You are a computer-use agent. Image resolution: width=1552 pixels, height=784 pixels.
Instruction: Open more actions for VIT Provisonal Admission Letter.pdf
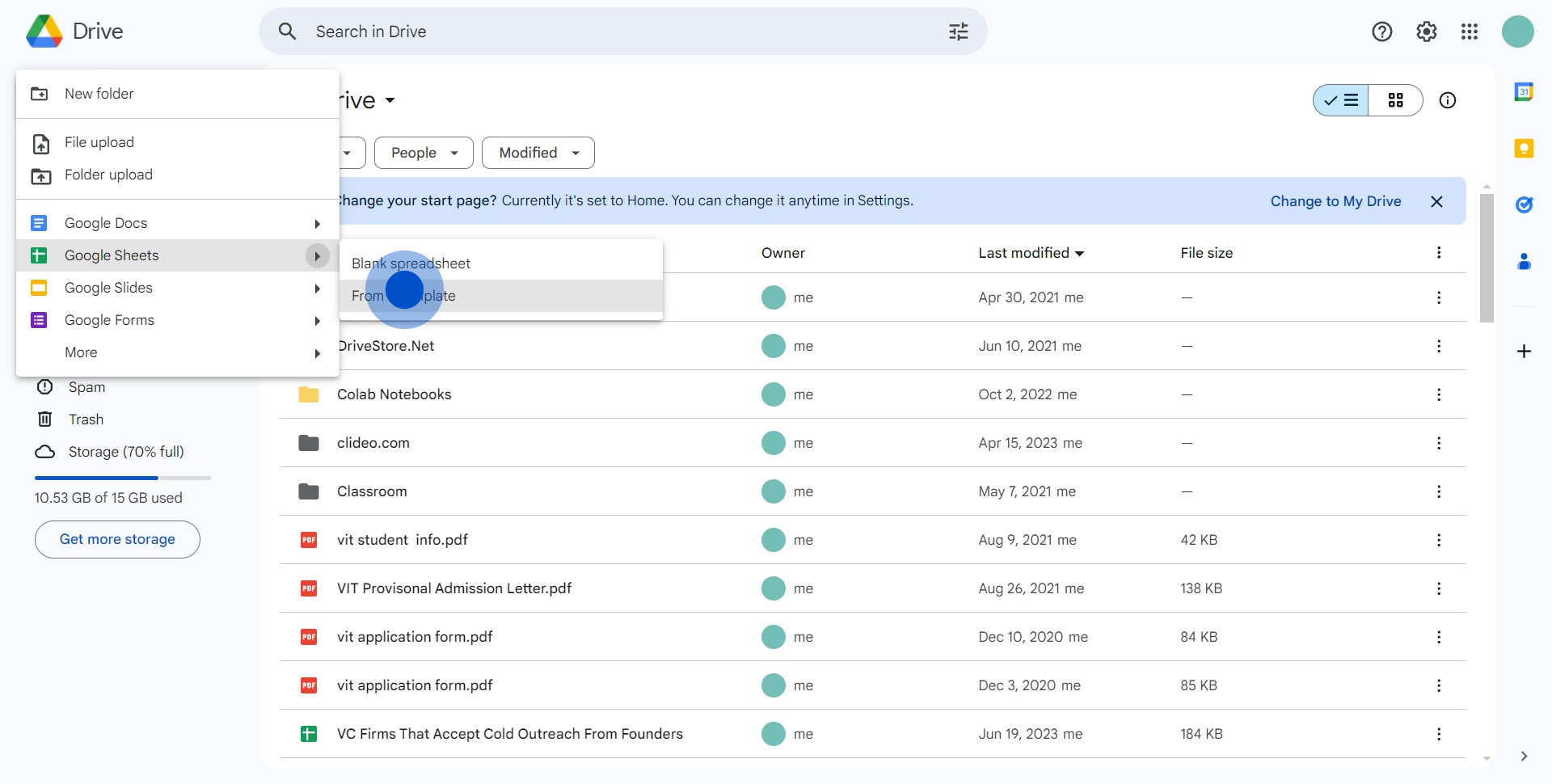click(1439, 588)
